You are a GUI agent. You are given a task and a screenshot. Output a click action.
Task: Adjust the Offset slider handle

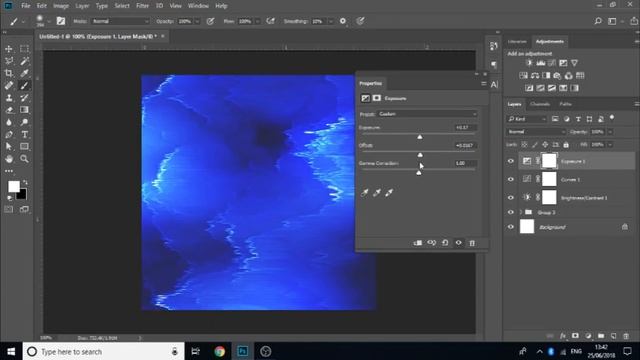420,155
